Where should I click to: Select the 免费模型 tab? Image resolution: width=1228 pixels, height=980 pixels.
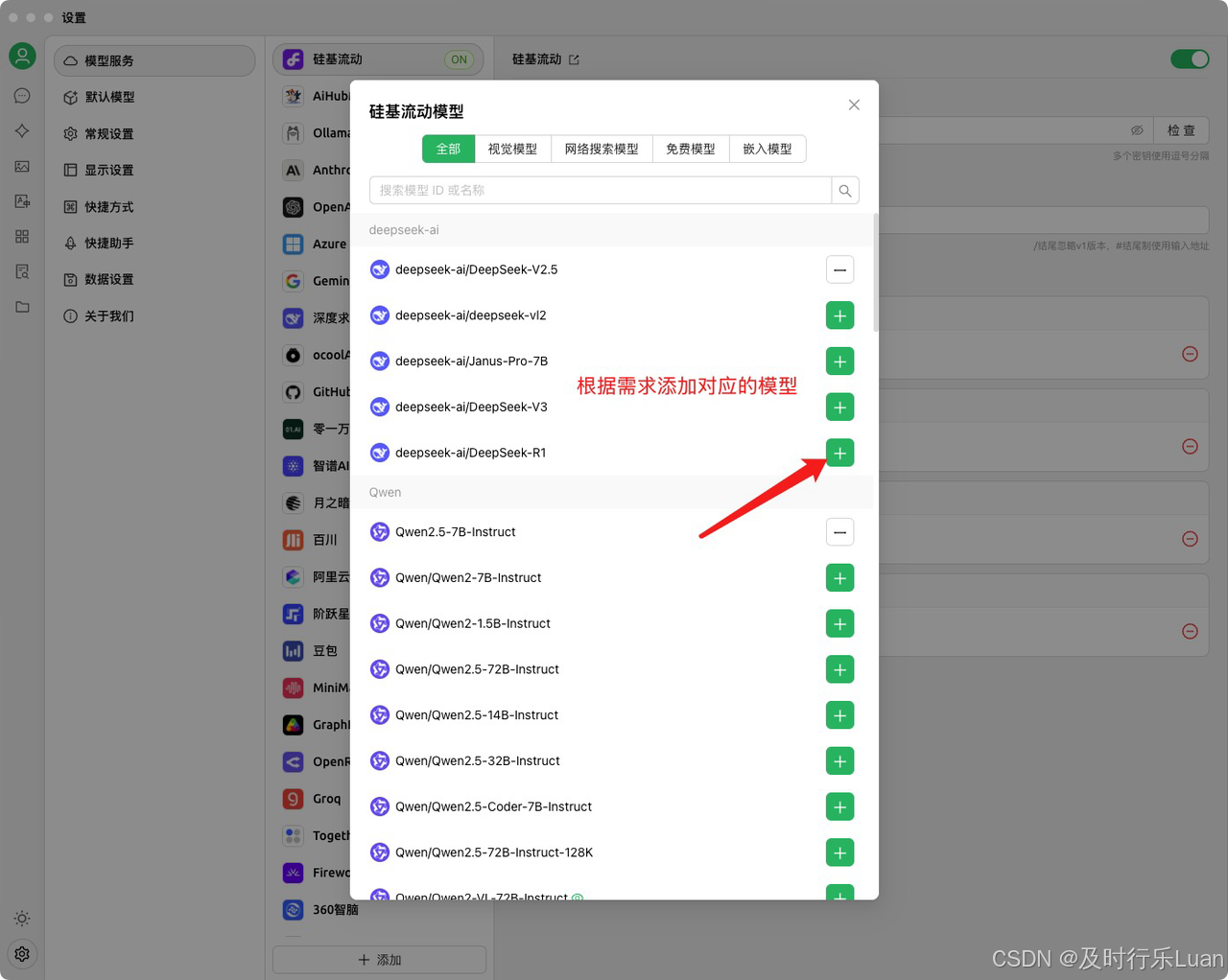691,149
